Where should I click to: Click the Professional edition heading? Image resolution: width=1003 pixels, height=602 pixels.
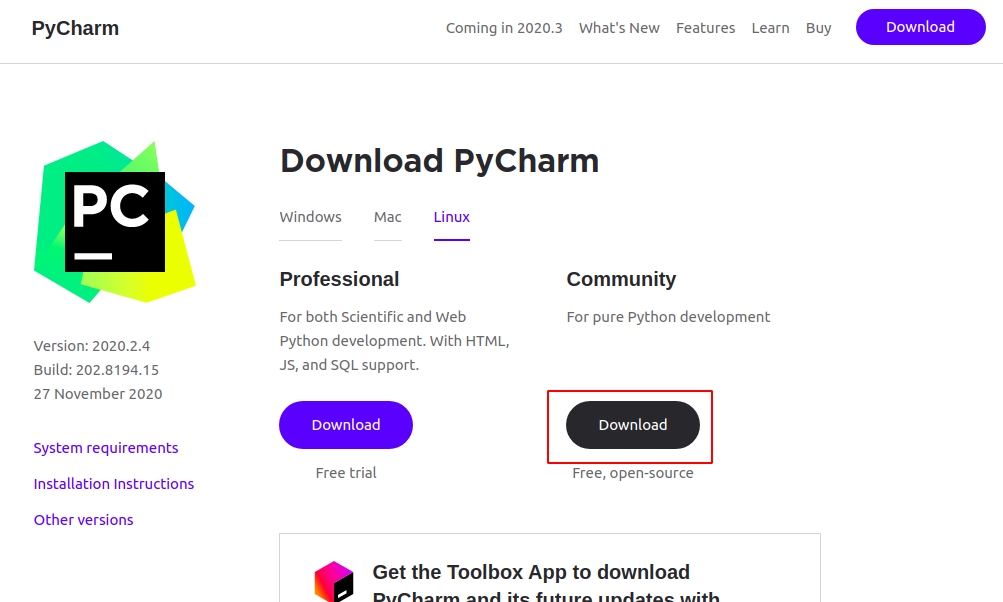pyautogui.click(x=339, y=279)
